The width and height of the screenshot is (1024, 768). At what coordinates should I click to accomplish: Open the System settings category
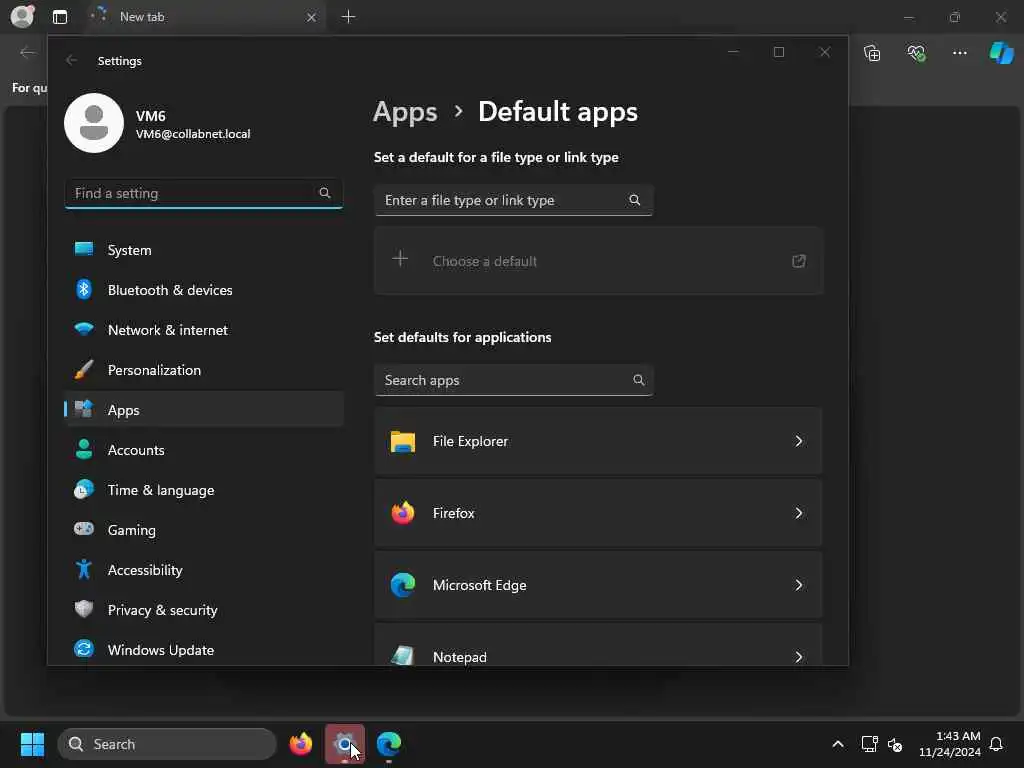coord(204,250)
